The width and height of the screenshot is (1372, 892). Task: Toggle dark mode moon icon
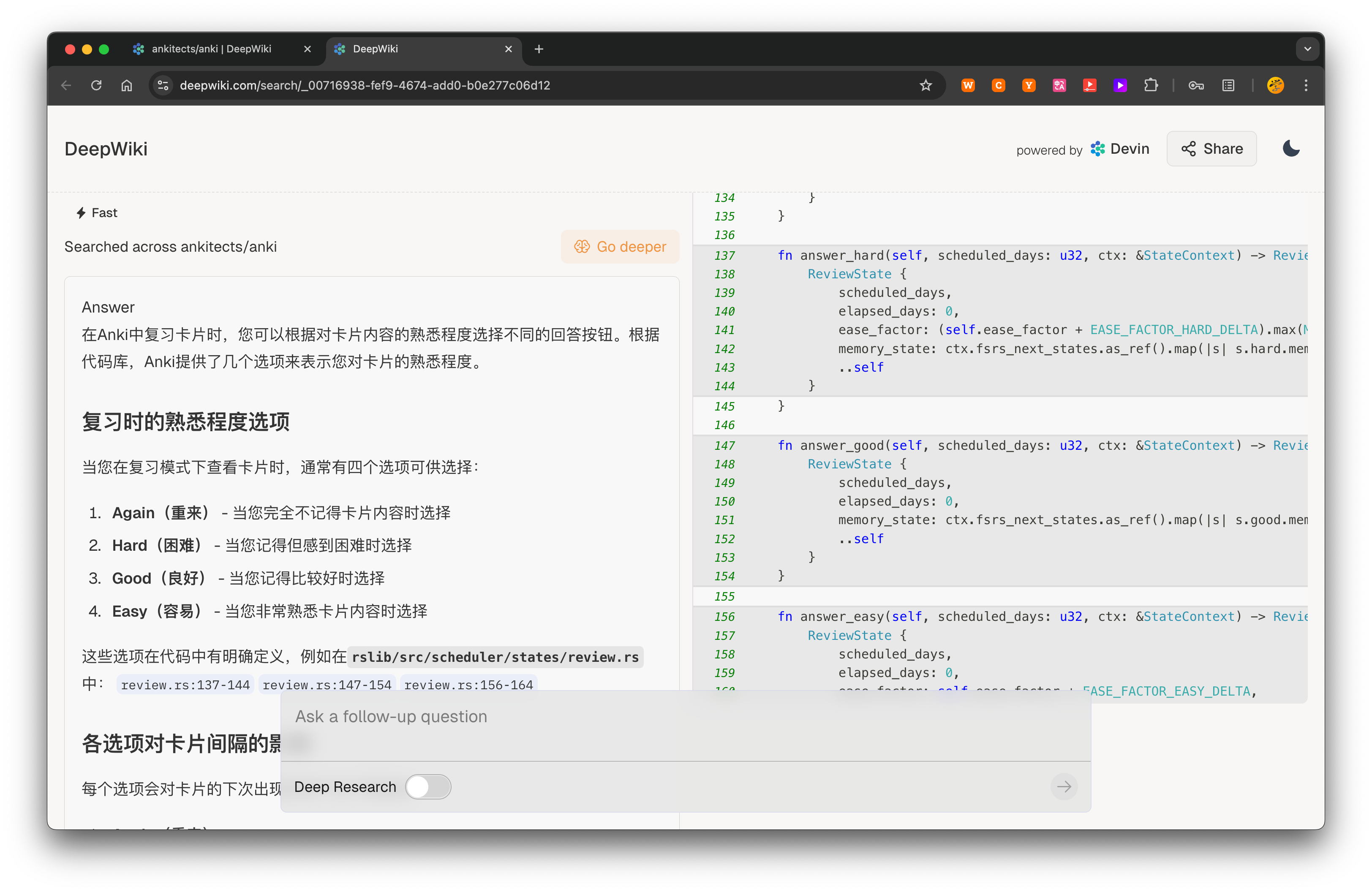(1291, 149)
